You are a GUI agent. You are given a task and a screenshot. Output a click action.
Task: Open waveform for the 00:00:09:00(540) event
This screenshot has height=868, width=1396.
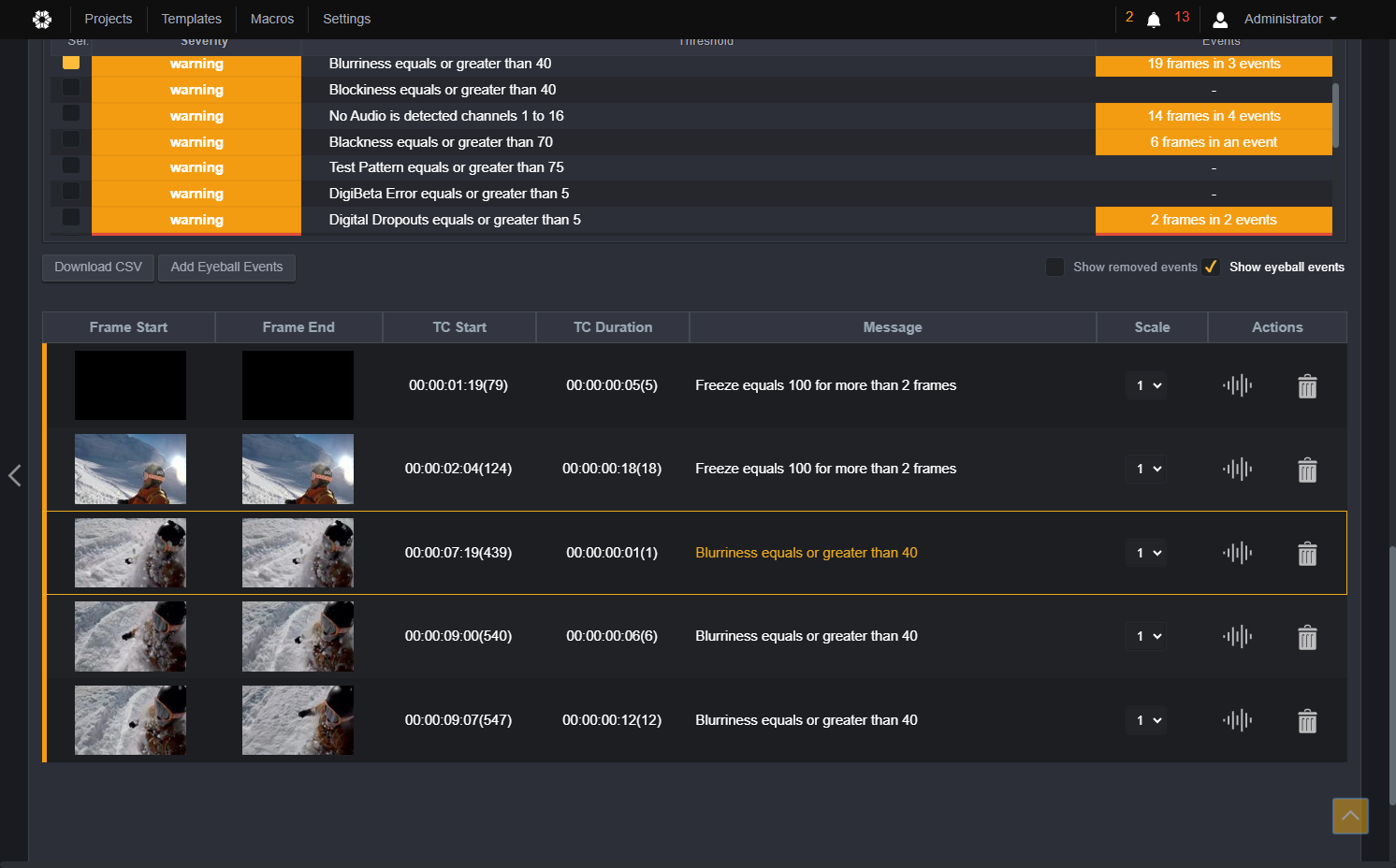pos(1237,636)
